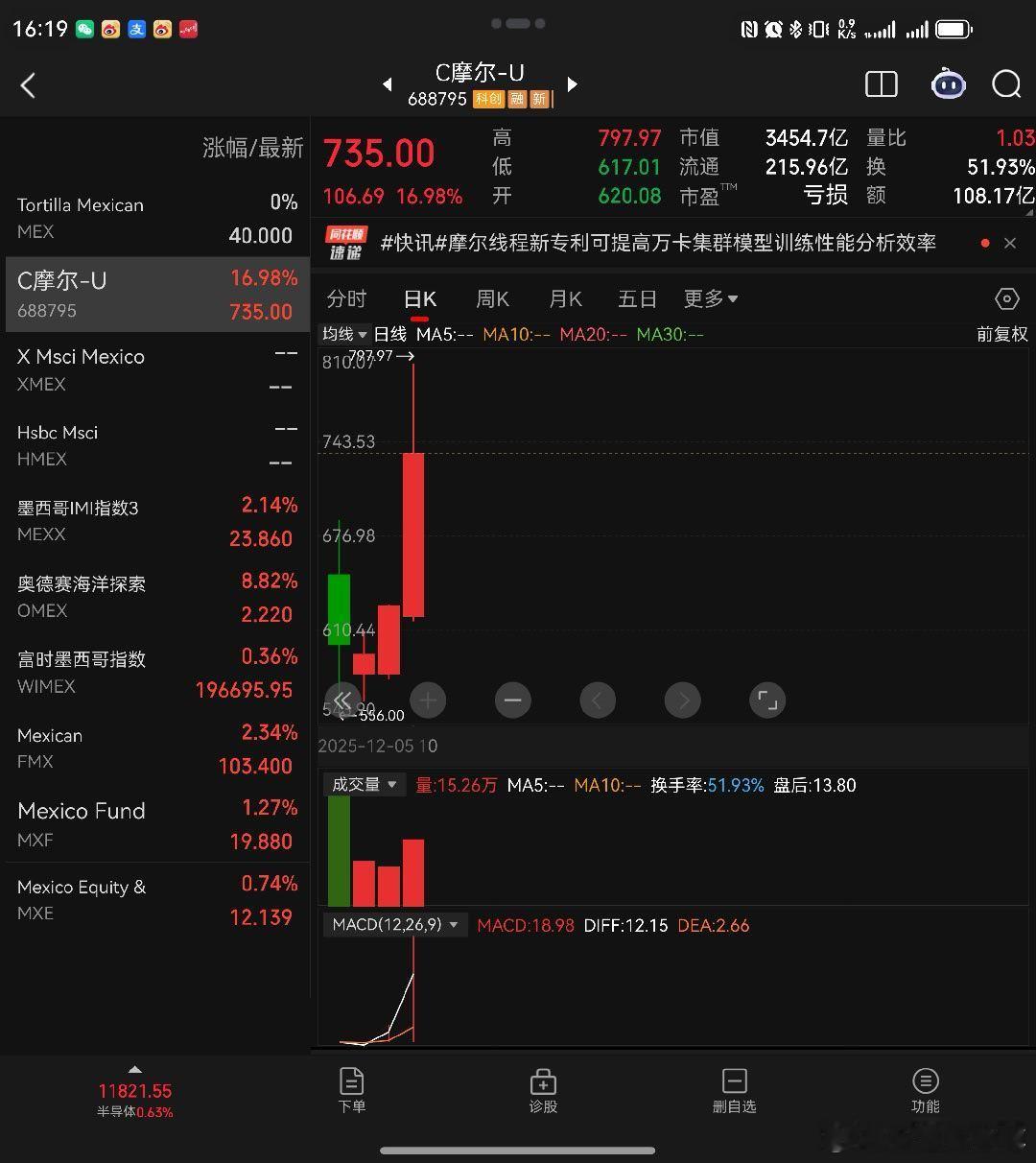Open the 下单 order icon

(352, 1090)
